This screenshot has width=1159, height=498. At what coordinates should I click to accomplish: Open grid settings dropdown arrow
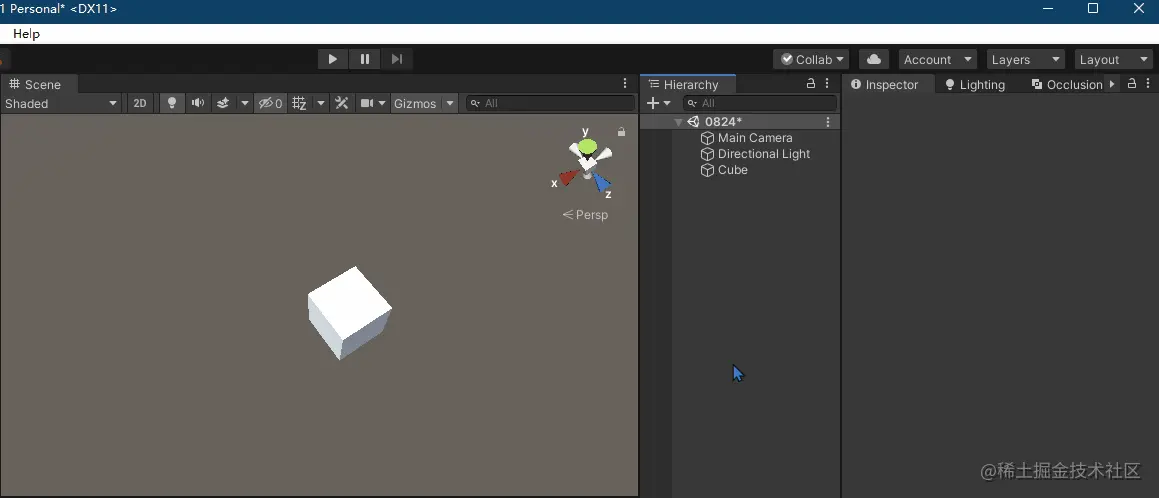click(x=321, y=103)
